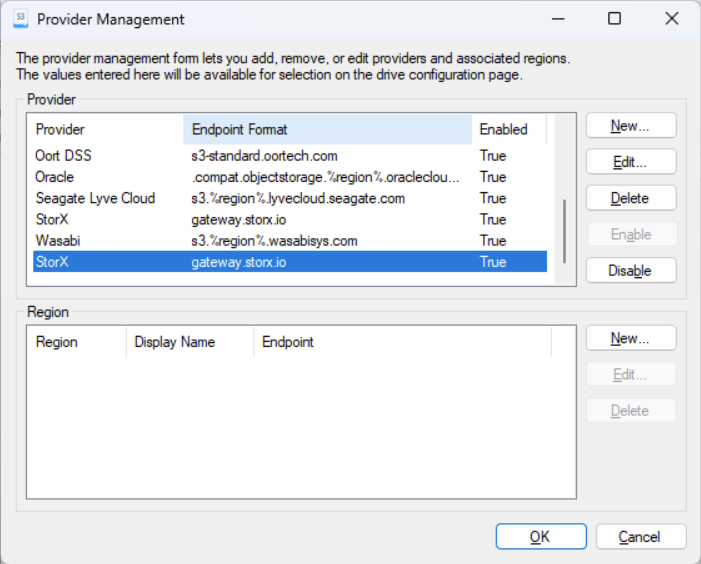Click the Oracle oraclecloud endpoint format cell
Image resolution: width=701 pixels, height=564 pixels.
coord(325,177)
